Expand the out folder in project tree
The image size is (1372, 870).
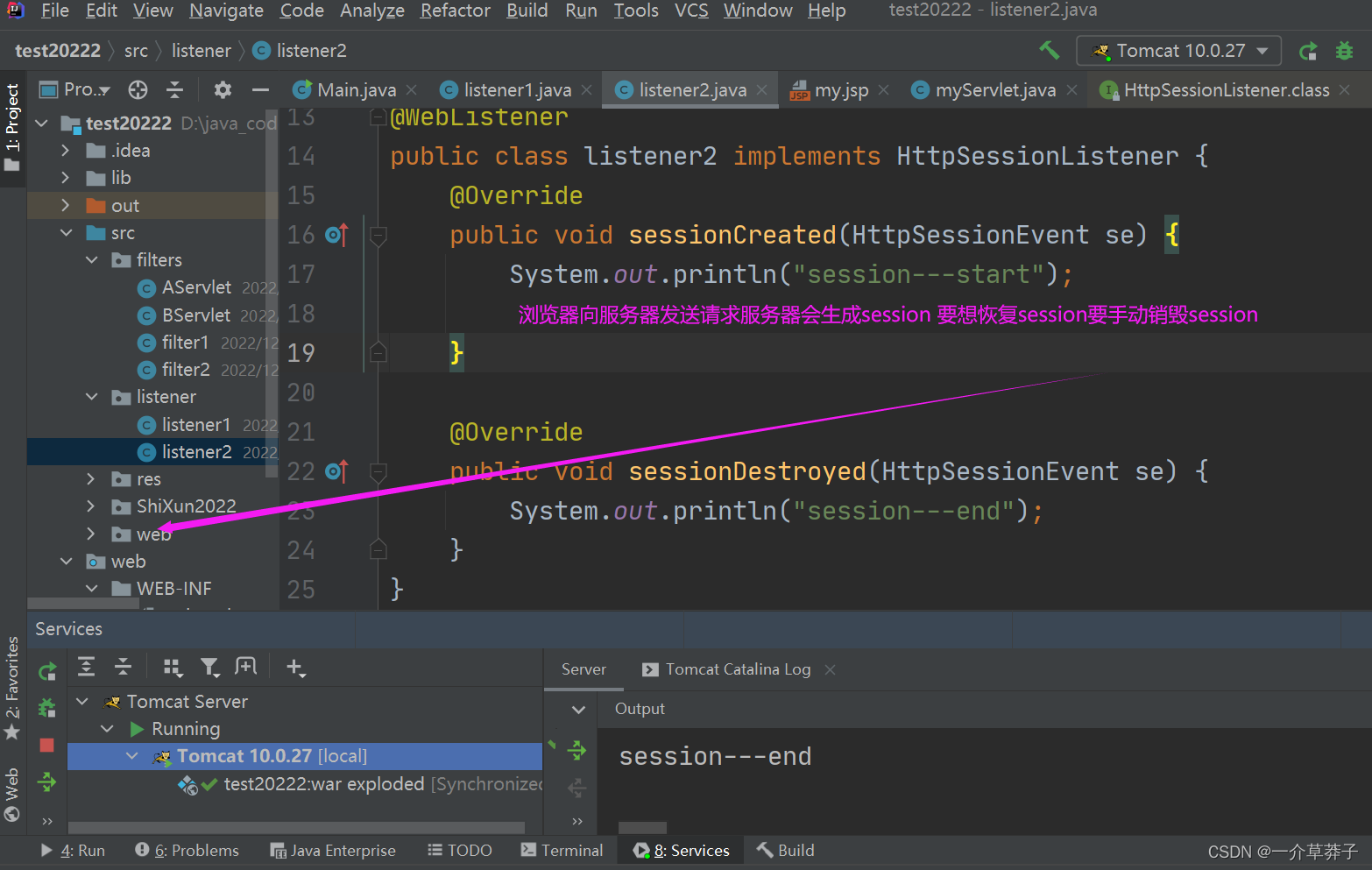tap(66, 205)
